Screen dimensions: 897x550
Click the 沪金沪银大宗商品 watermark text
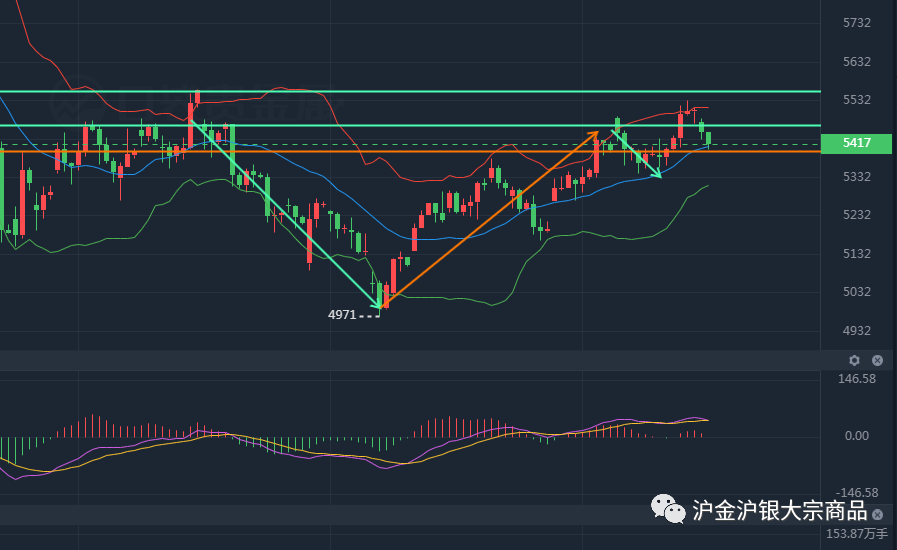click(x=779, y=510)
